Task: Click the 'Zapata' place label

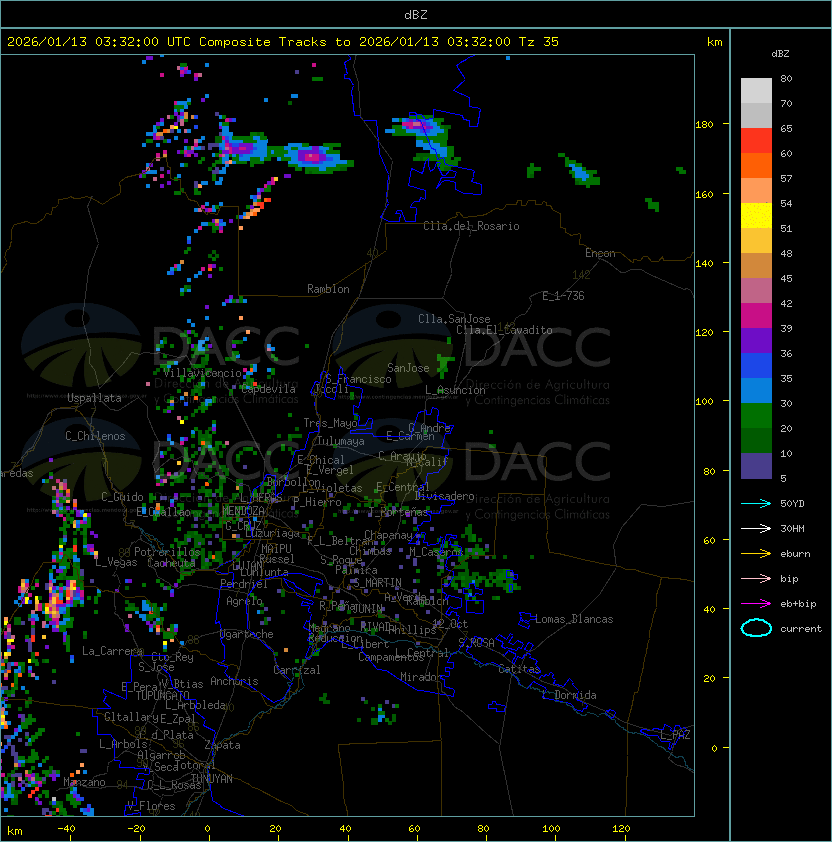Action: coord(222,745)
